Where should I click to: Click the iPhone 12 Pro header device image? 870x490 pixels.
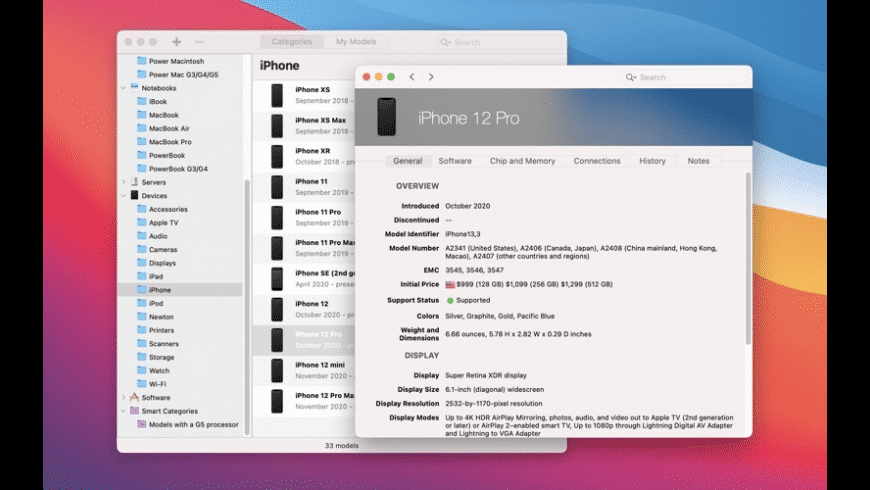pos(386,117)
